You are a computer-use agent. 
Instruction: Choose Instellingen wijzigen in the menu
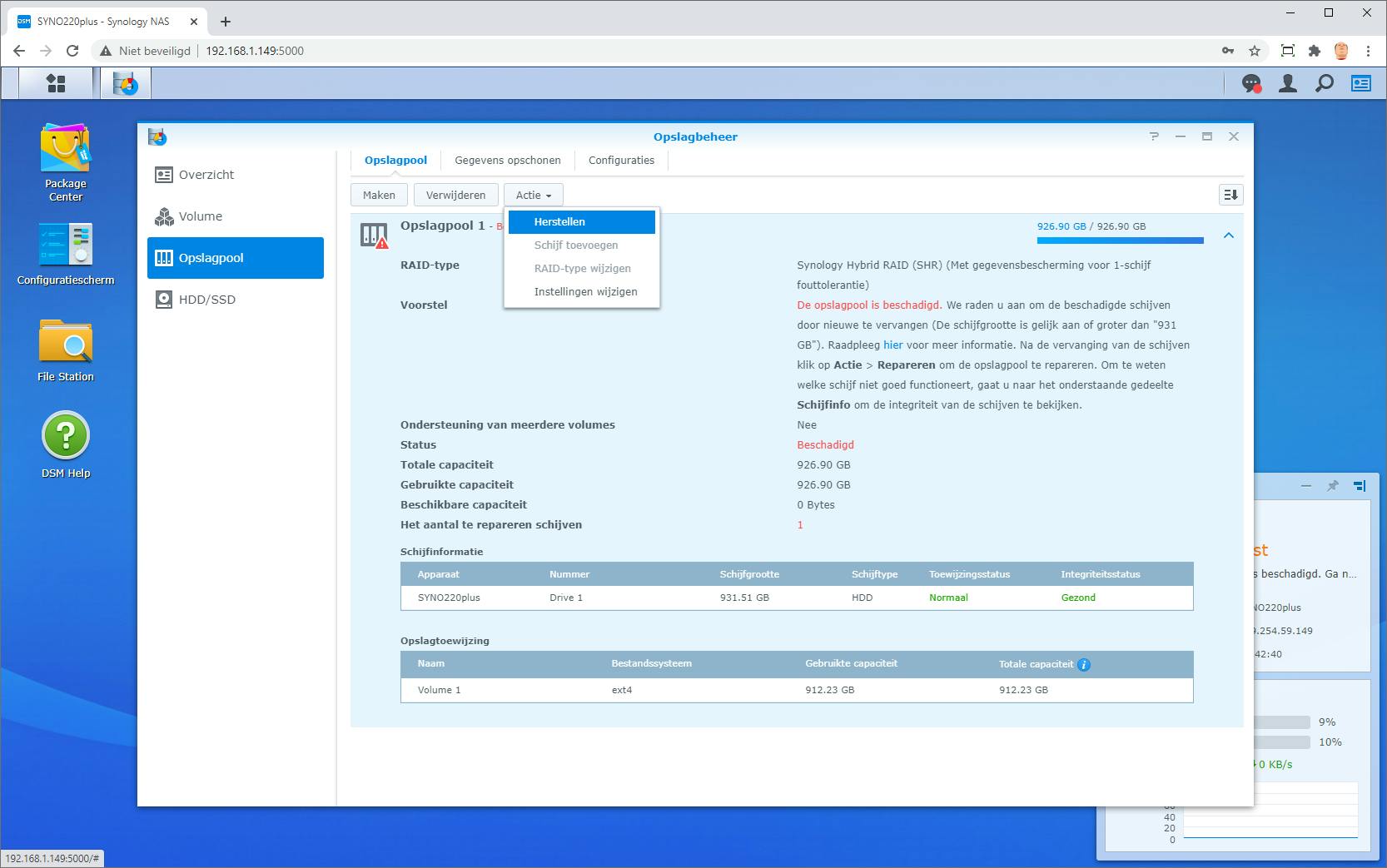point(582,292)
